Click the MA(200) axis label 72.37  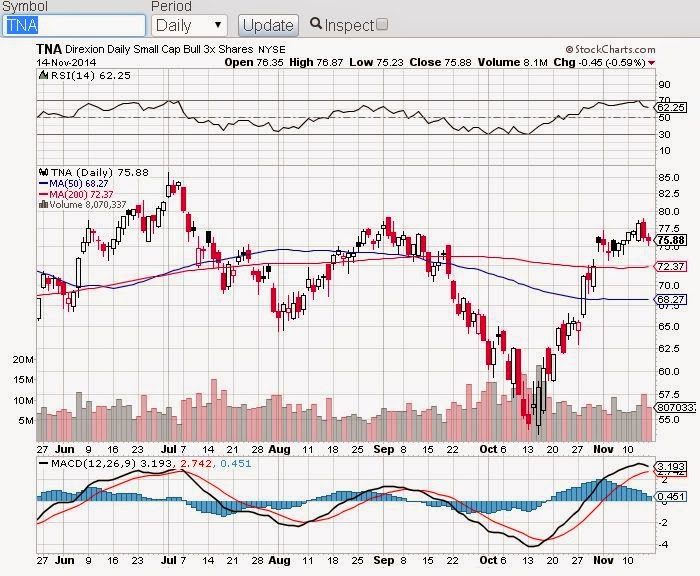click(x=671, y=267)
